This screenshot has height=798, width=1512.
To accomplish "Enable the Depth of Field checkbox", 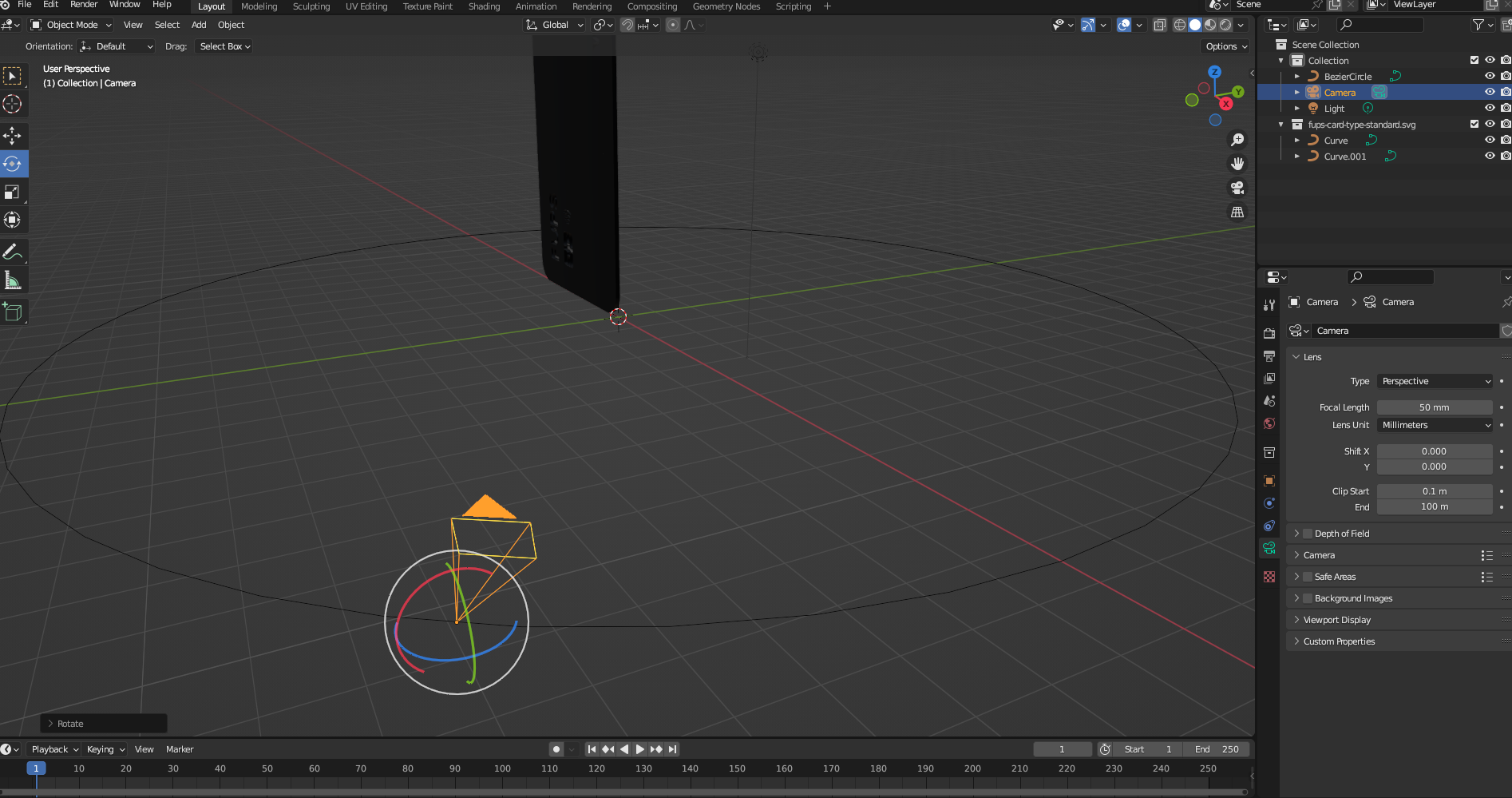I will 1308,534.
